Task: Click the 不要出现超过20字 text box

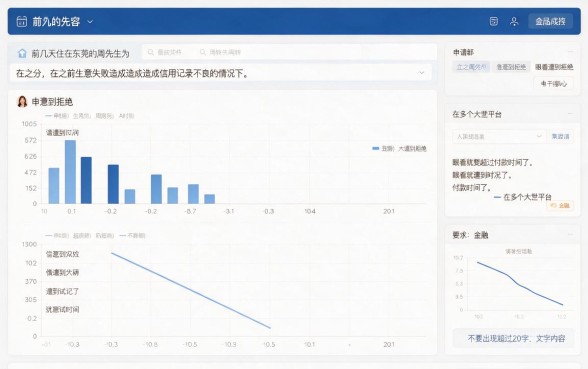Action: tap(513, 338)
